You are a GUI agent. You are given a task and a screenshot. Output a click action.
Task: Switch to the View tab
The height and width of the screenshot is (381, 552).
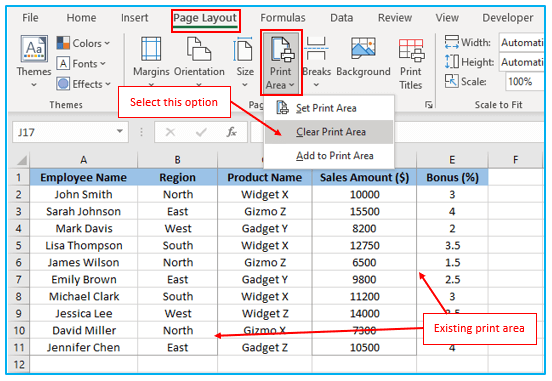tap(447, 18)
